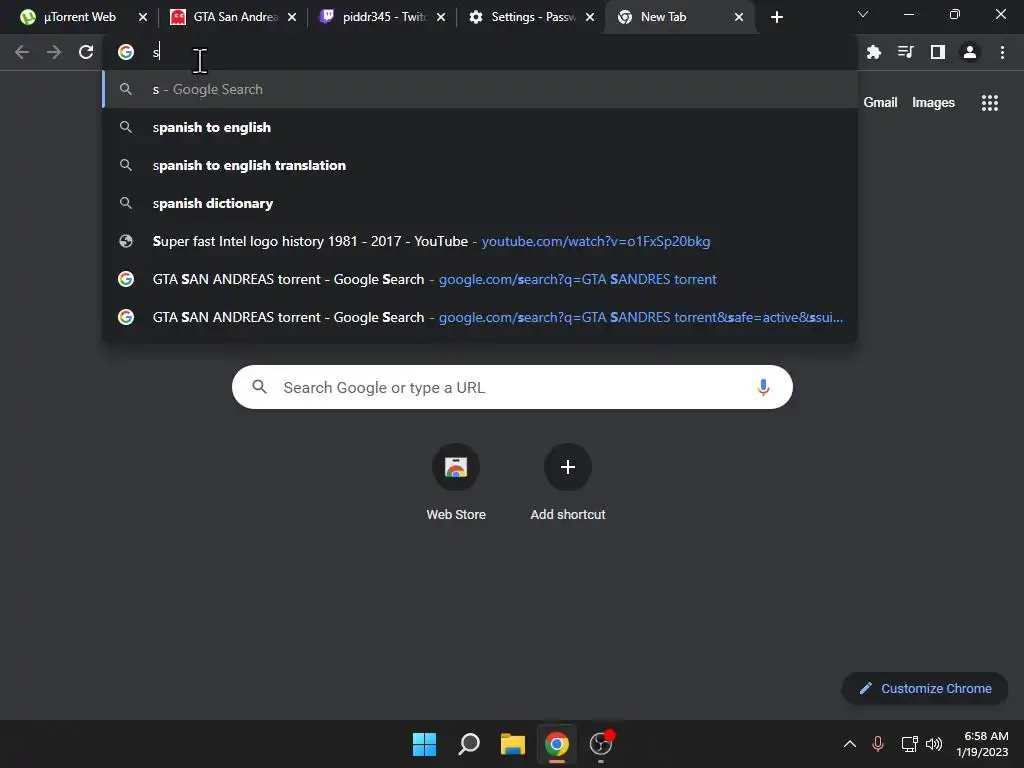Open Windows taskbar search
This screenshot has height=768, width=1024.
point(469,744)
